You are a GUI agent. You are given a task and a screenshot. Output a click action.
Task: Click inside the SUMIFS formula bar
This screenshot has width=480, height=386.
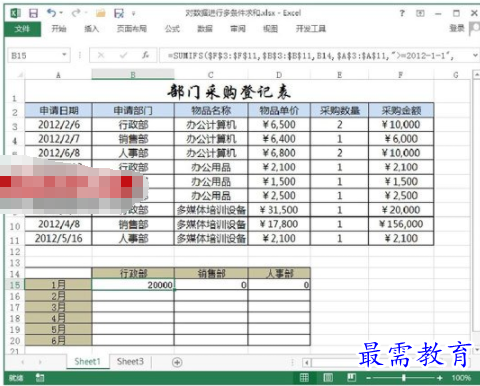tap(315, 56)
